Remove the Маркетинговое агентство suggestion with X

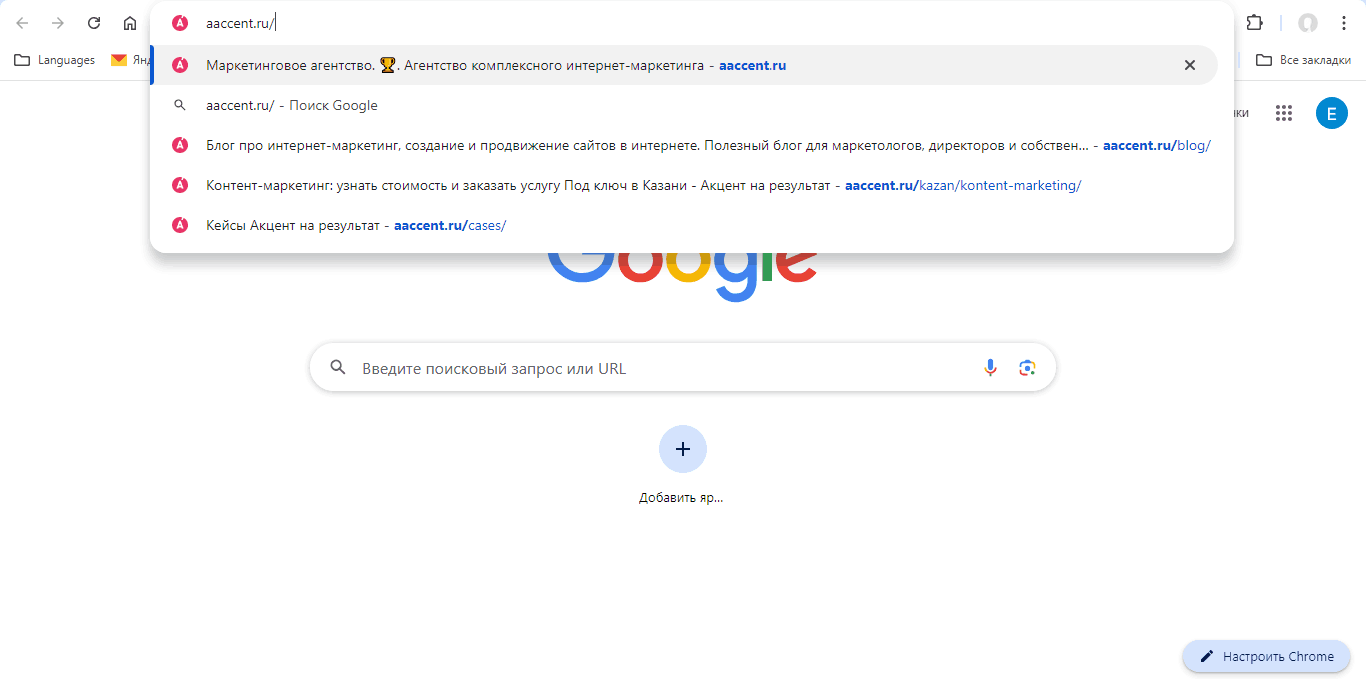[x=1190, y=65]
